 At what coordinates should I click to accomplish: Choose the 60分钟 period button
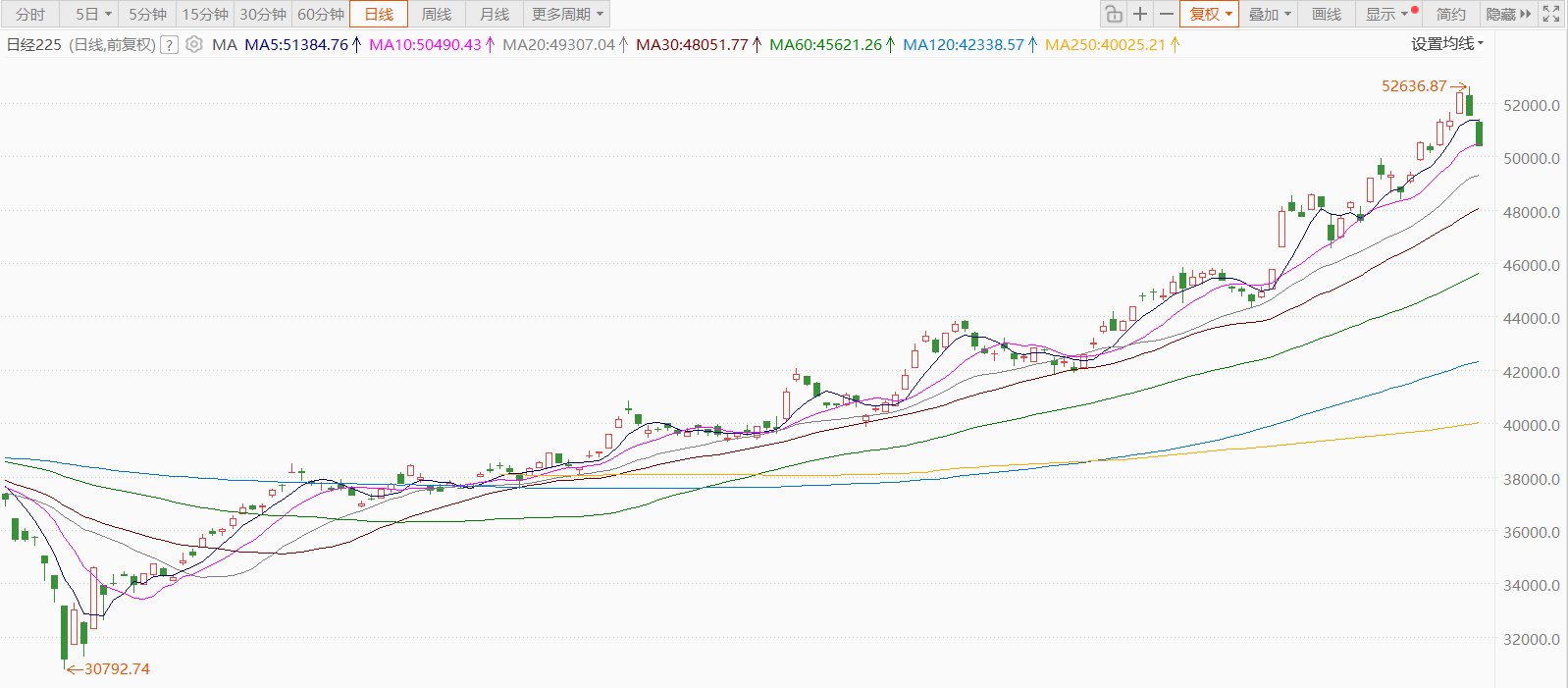coord(321,14)
